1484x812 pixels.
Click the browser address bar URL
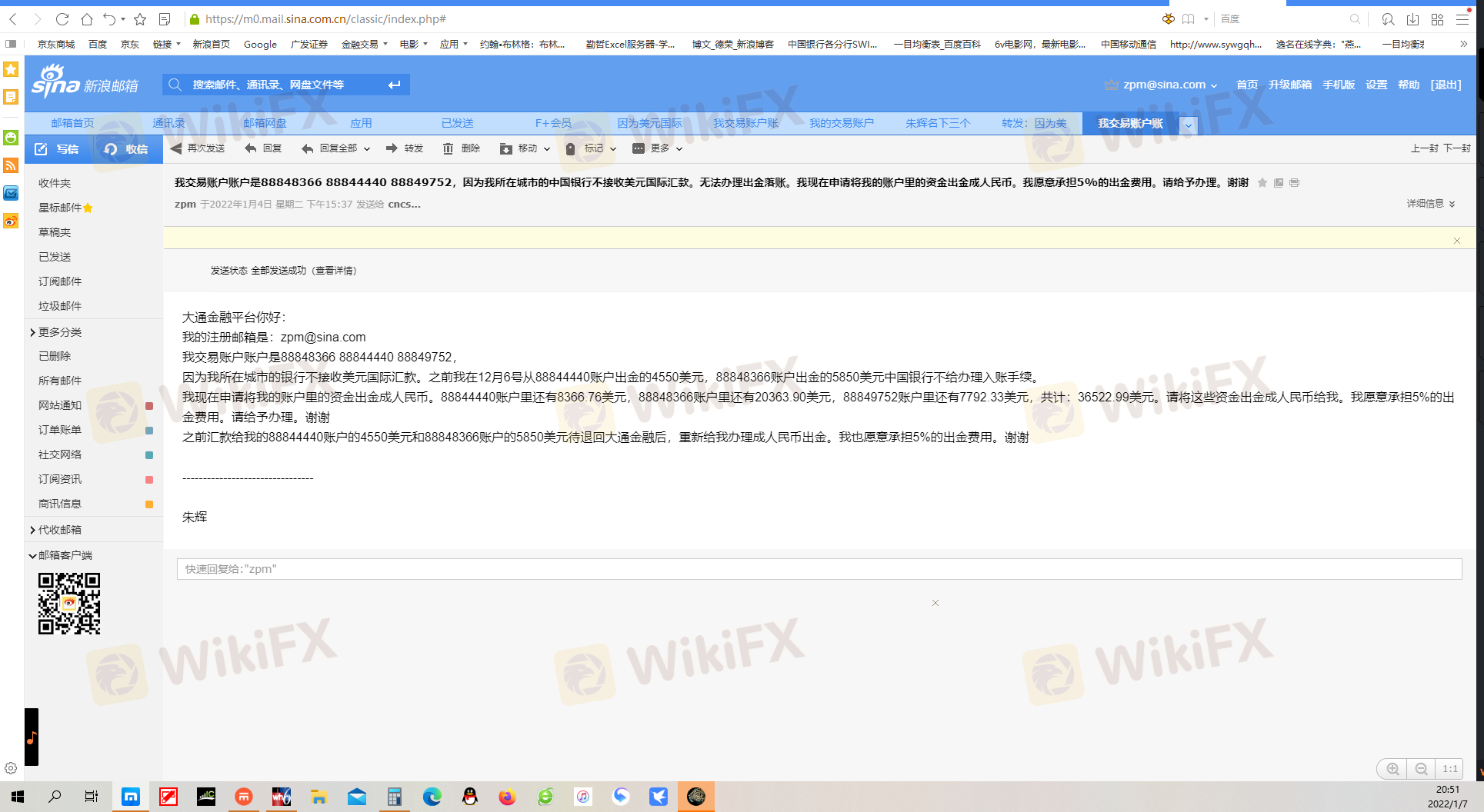325,19
